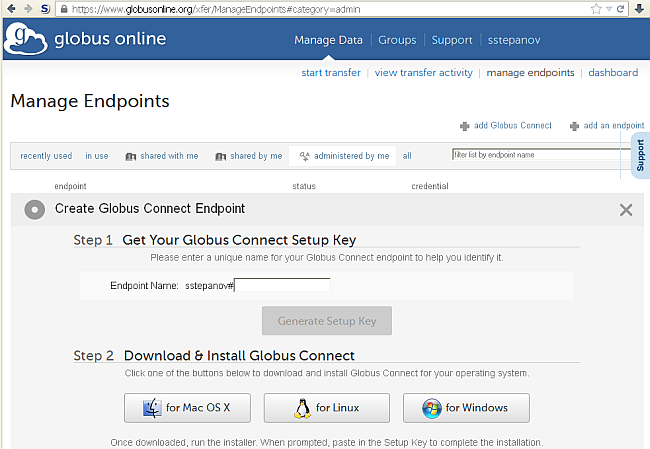Select manage endpoints submenu link

530,73
